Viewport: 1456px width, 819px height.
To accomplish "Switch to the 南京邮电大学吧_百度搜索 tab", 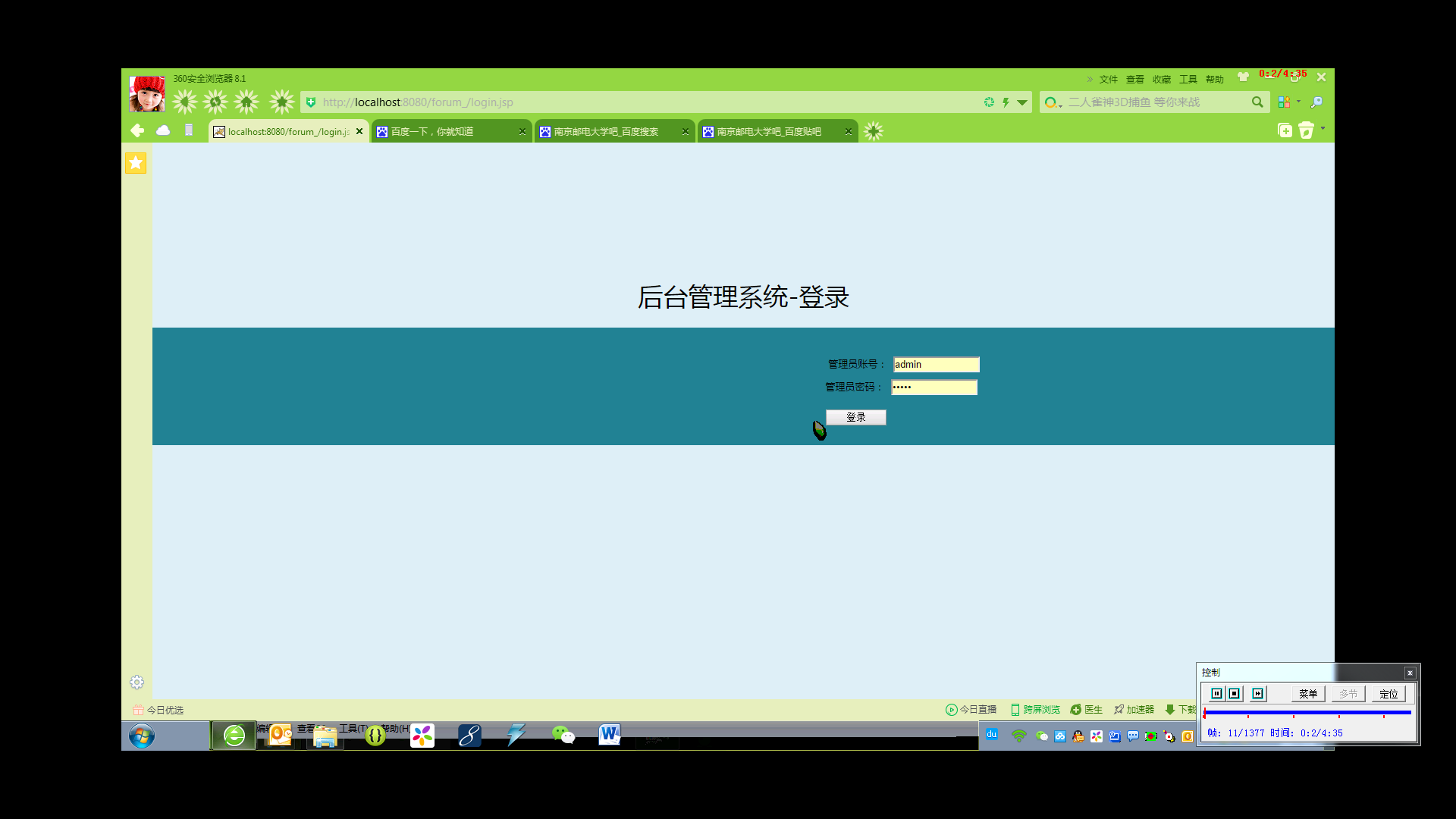I will tap(614, 131).
